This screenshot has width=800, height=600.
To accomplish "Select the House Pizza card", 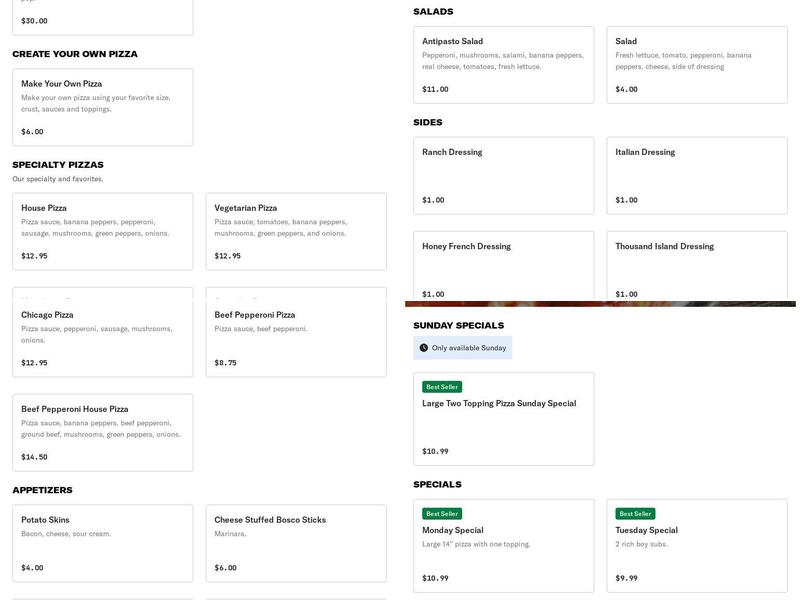I will tap(102, 231).
